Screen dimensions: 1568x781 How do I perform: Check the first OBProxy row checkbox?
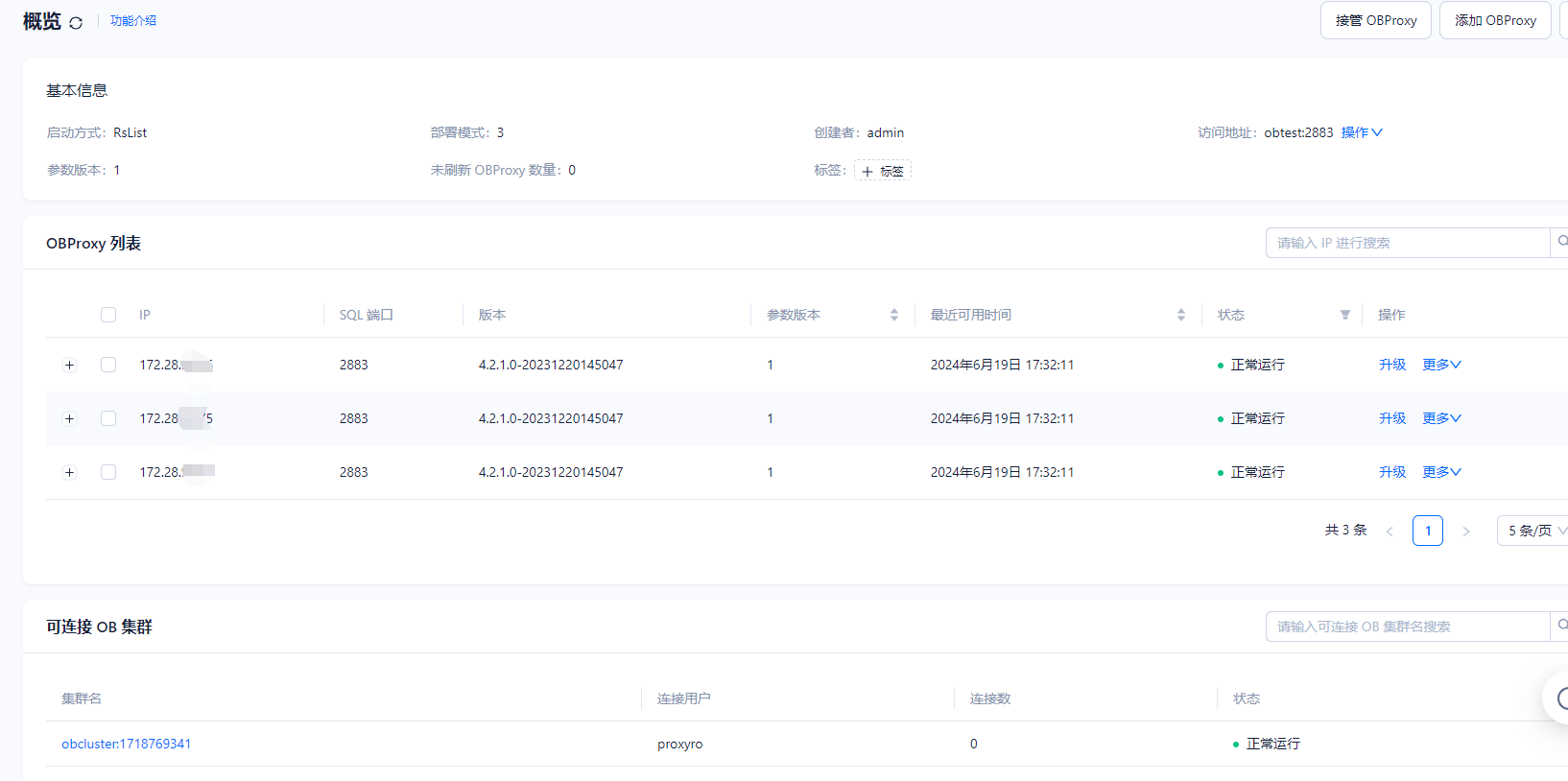point(108,365)
